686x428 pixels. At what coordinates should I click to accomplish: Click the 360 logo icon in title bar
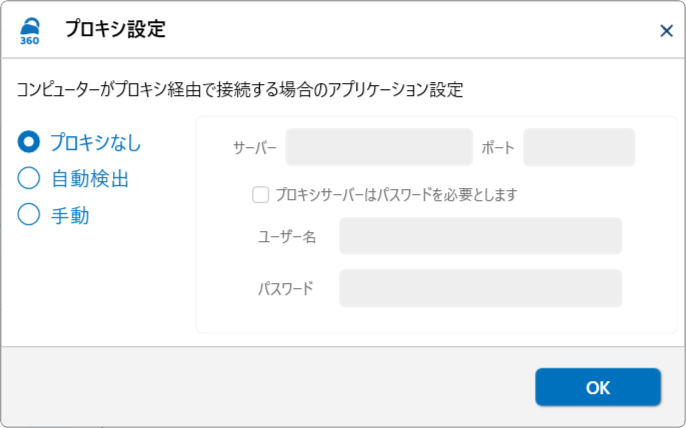click(30, 31)
